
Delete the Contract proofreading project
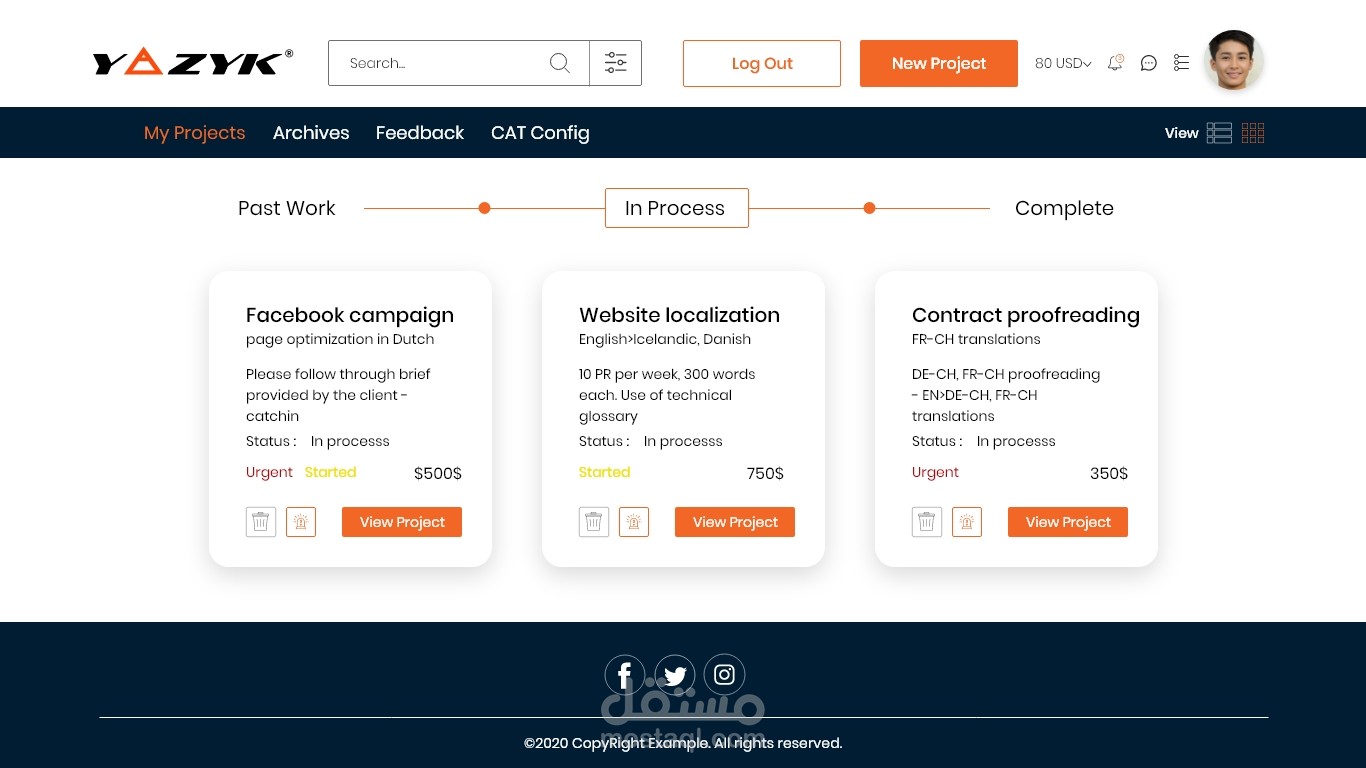pyautogui.click(x=927, y=522)
